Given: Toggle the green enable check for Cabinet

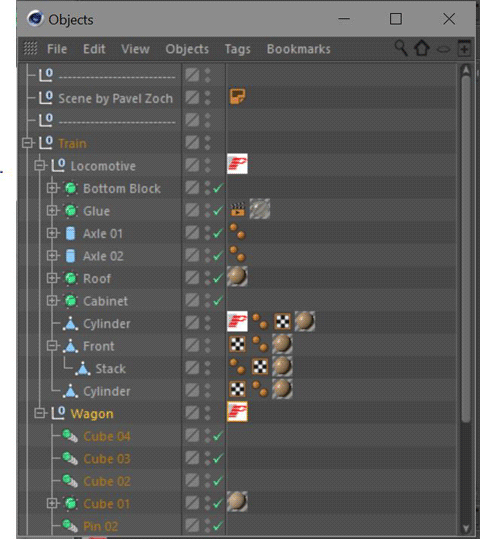Looking at the screenshot, I should (x=218, y=301).
